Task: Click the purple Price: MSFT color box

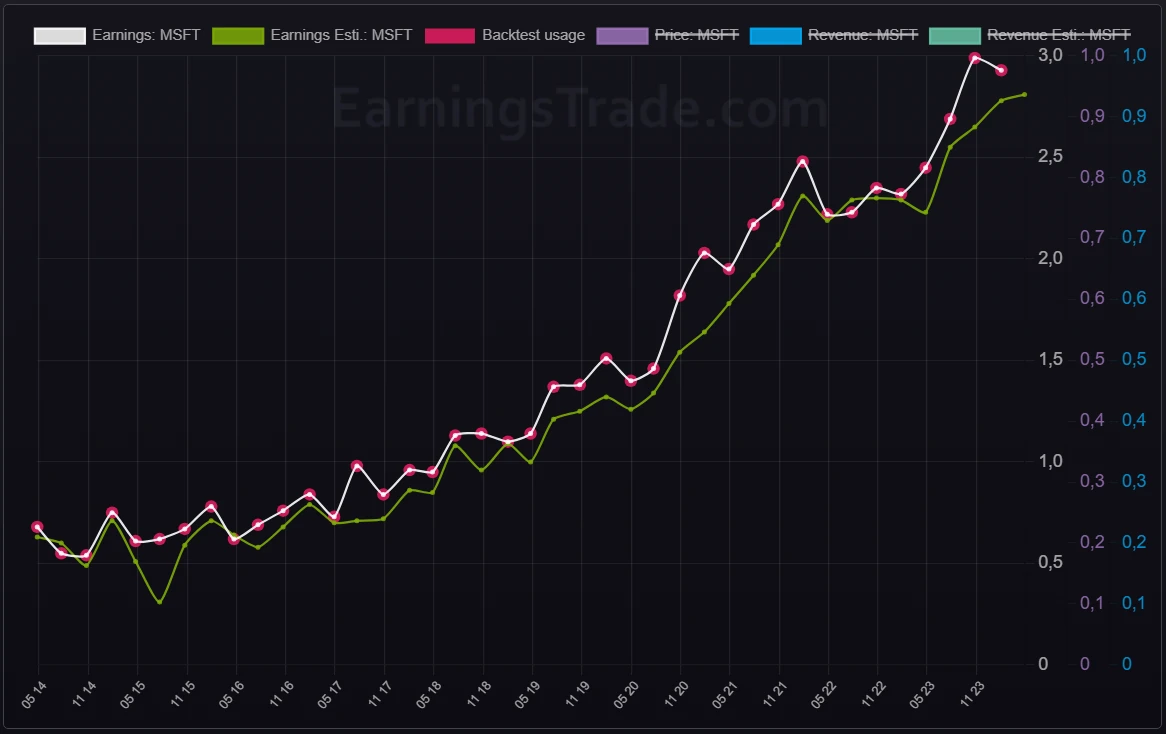Action: tap(622, 35)
